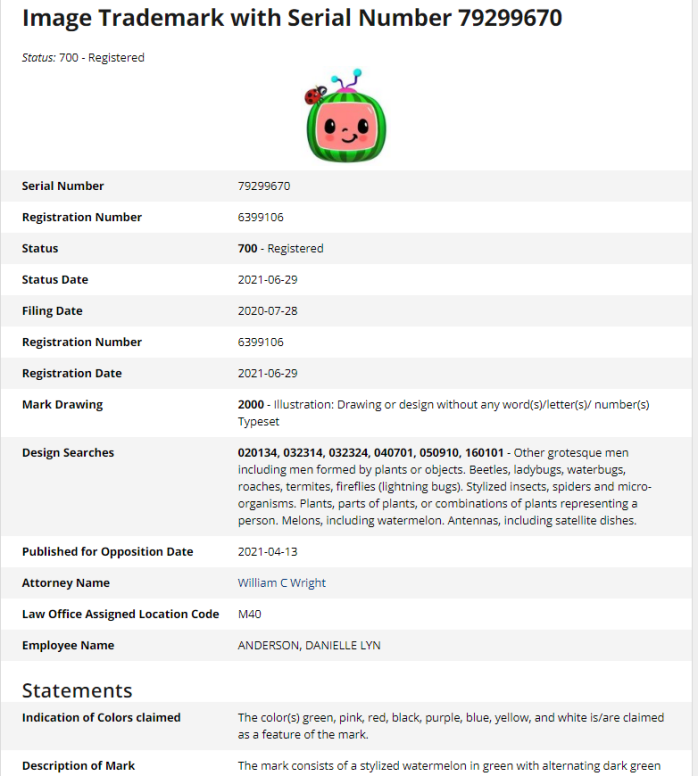Click the Mark Drawing description text starting with 2000
The image size is (698, 777).
[443, 413]
